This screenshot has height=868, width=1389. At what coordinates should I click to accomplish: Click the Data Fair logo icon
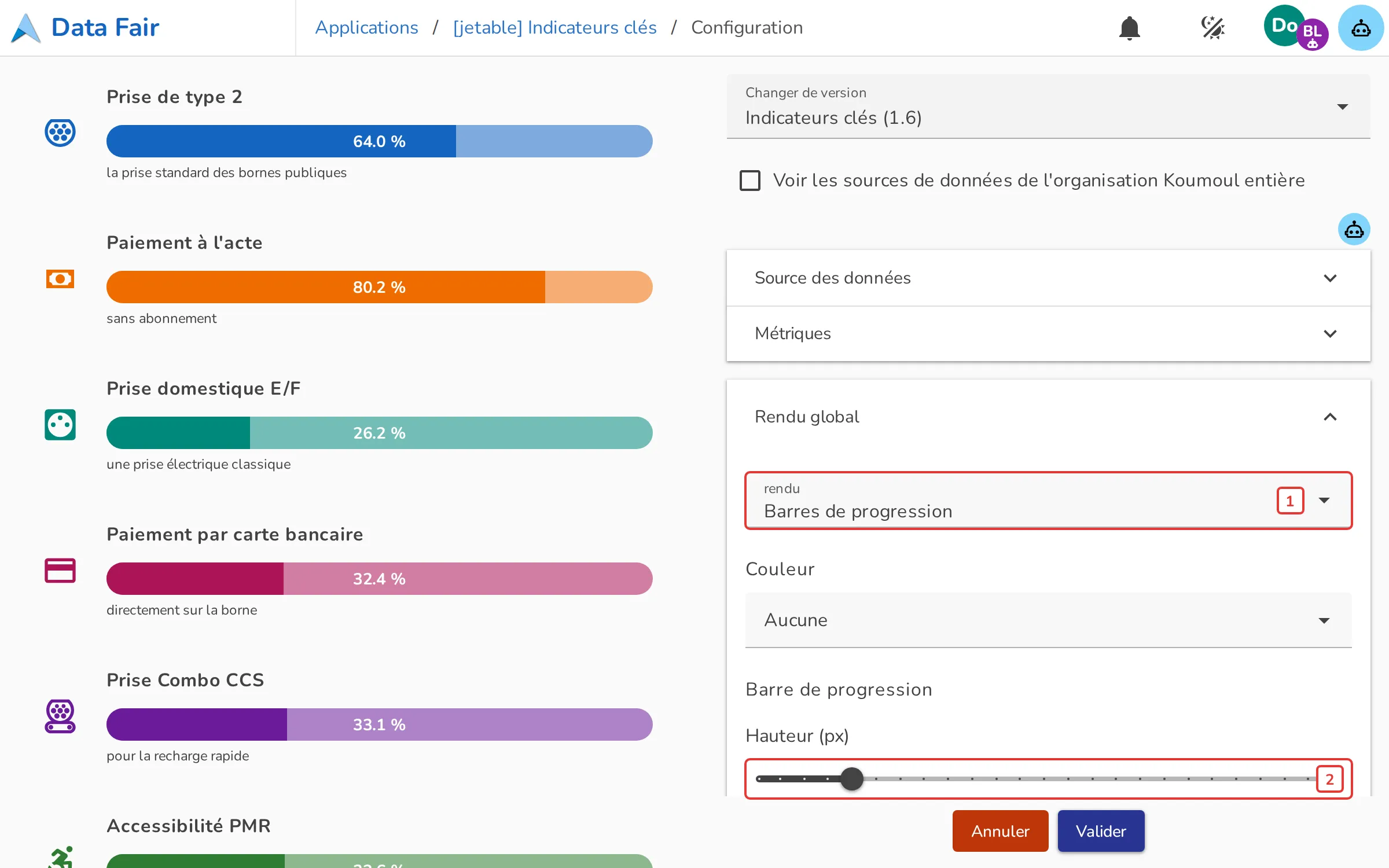click(x=26, y=28)
